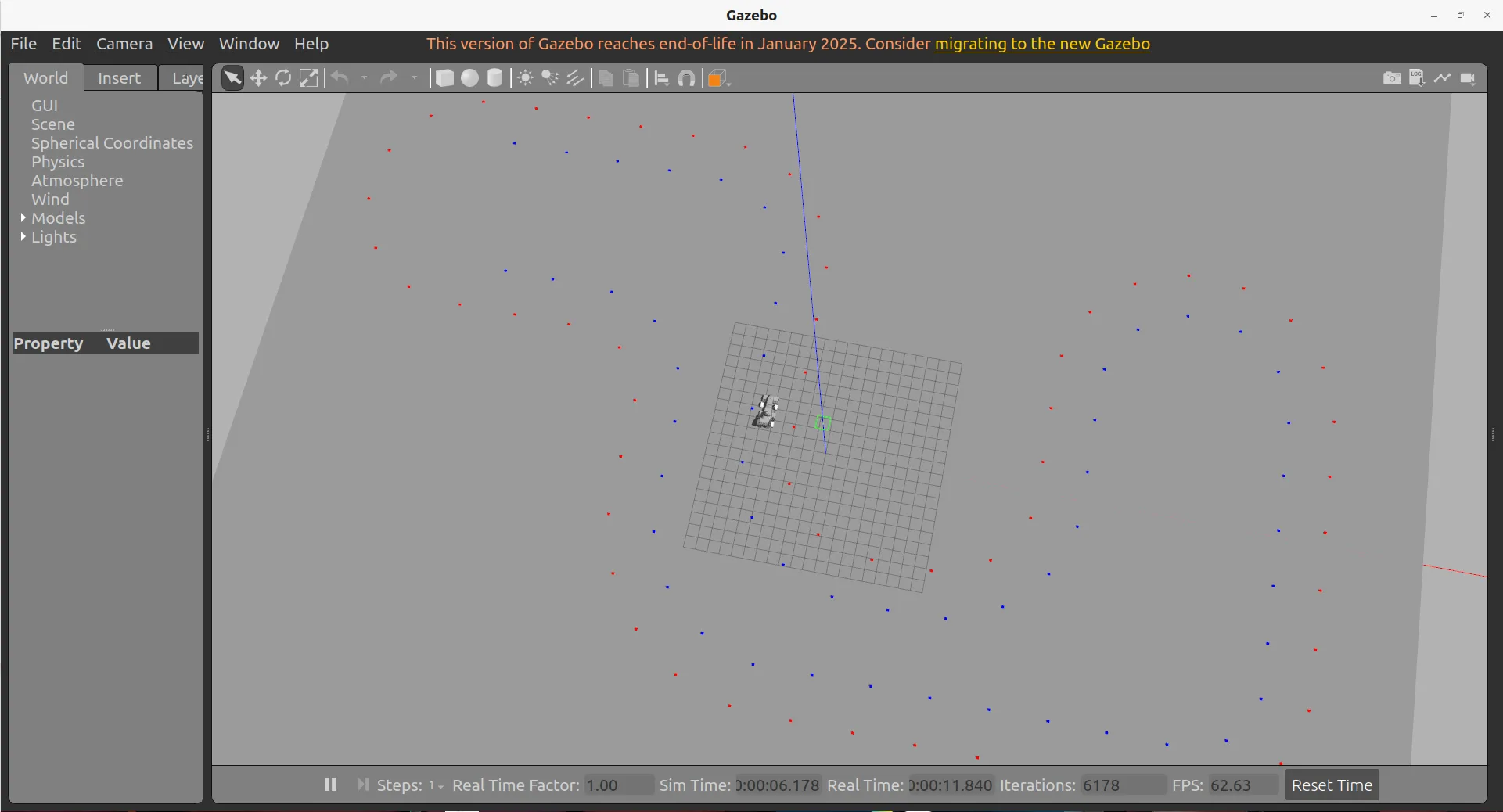Image resolution: width=1503 pixels, height=812 pixels.
Task: Maximize the Gazebo window
Action: pos(1460,15)
